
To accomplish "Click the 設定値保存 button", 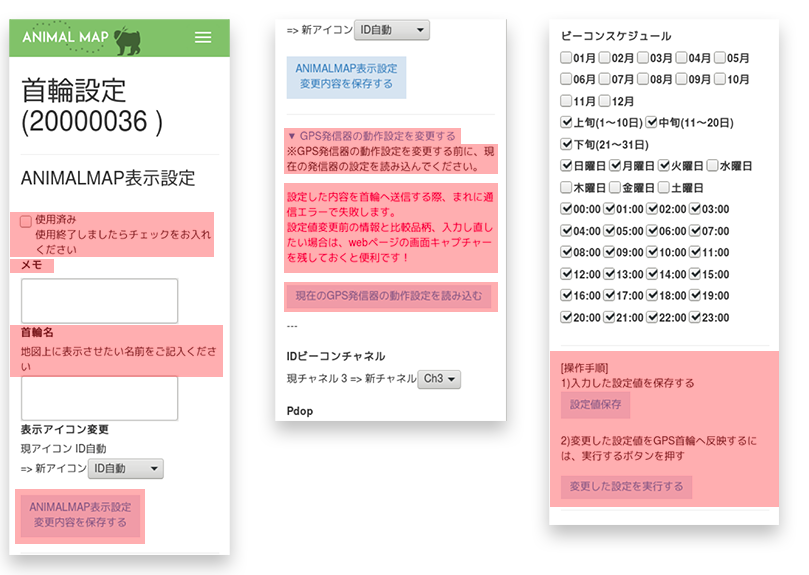I will pyautogui.click(x=595, y=405).
